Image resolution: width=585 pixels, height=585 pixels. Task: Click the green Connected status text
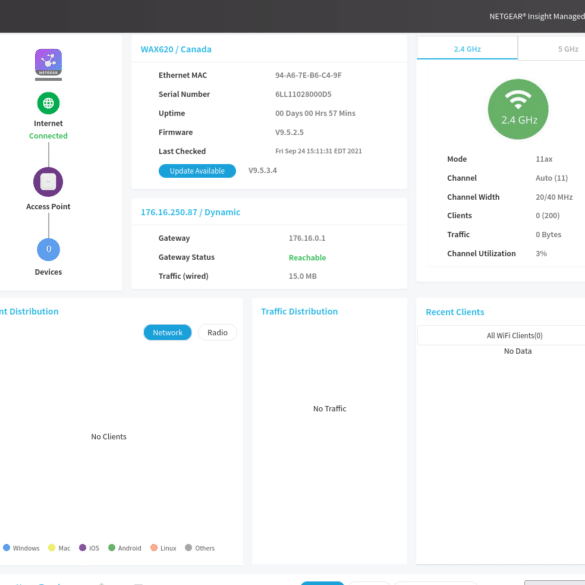(x=48, y=136)
